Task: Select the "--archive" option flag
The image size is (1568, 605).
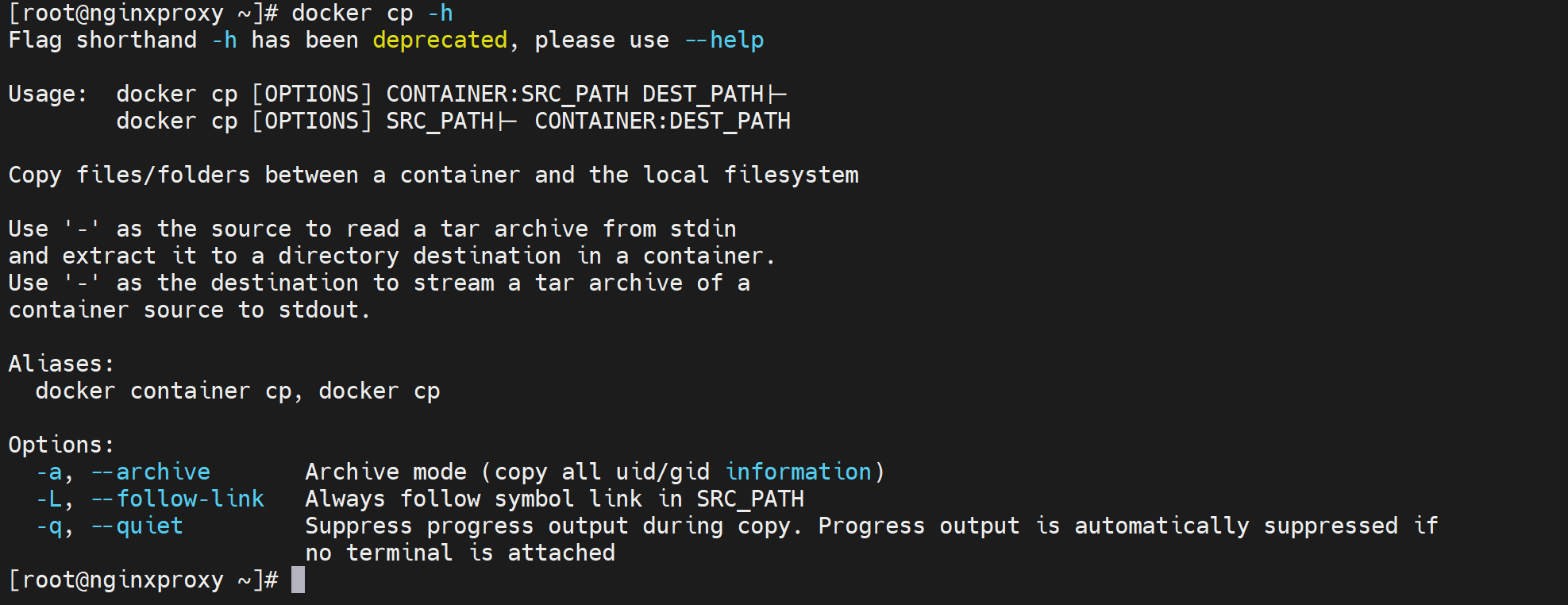Action: pyautogui.click(x=151, y=472)
